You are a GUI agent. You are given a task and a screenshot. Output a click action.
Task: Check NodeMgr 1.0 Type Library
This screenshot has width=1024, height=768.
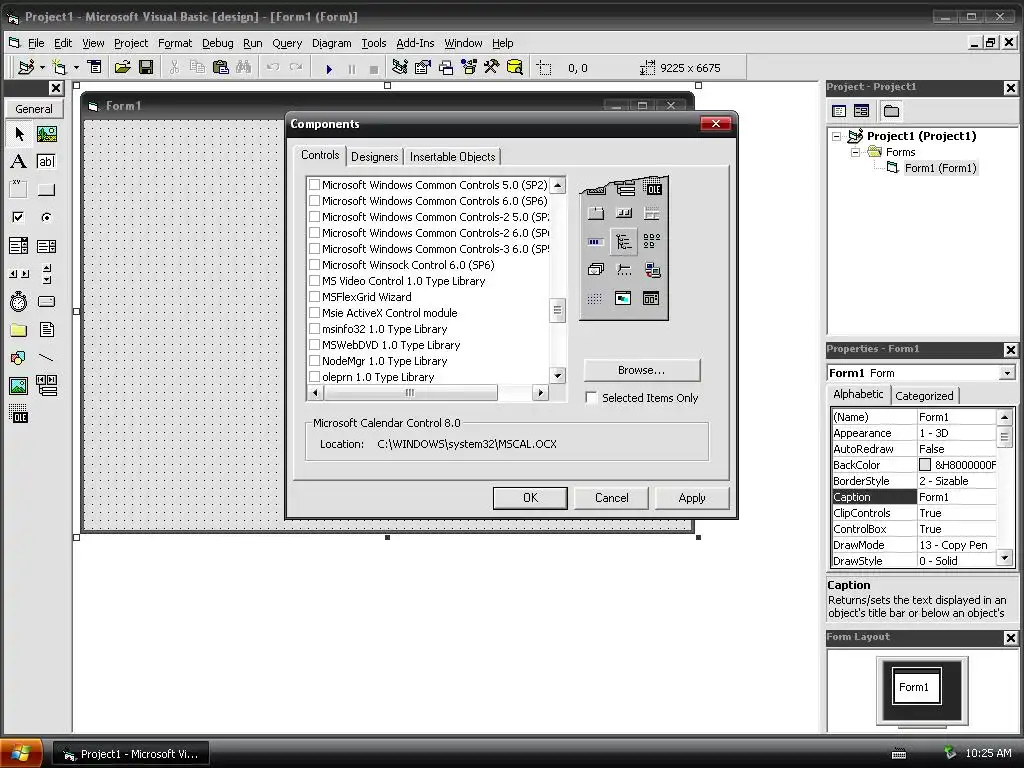click(x=315, y=361)
